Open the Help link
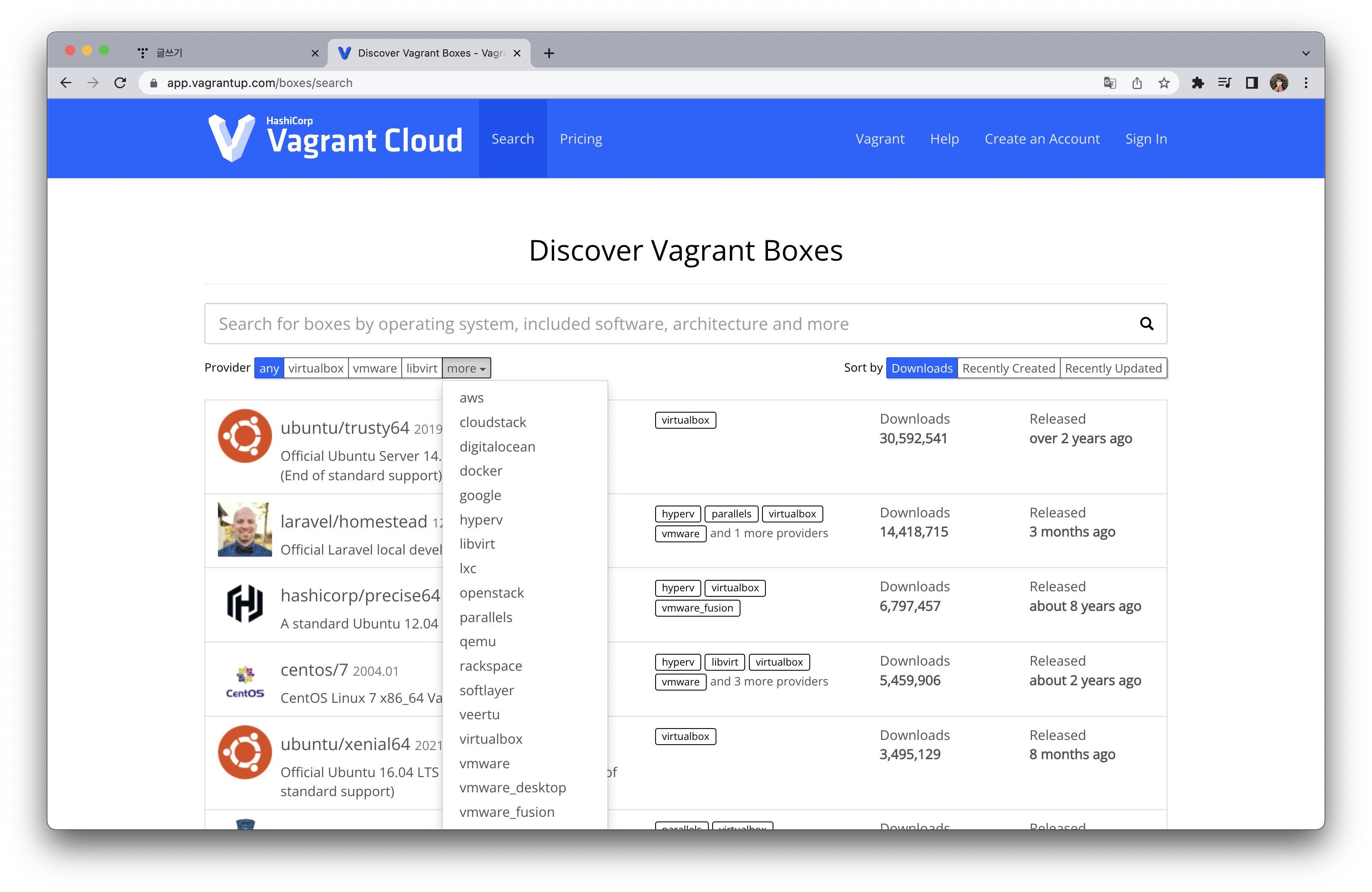This screenshot has width=1372, height=892. pos(944,139)
